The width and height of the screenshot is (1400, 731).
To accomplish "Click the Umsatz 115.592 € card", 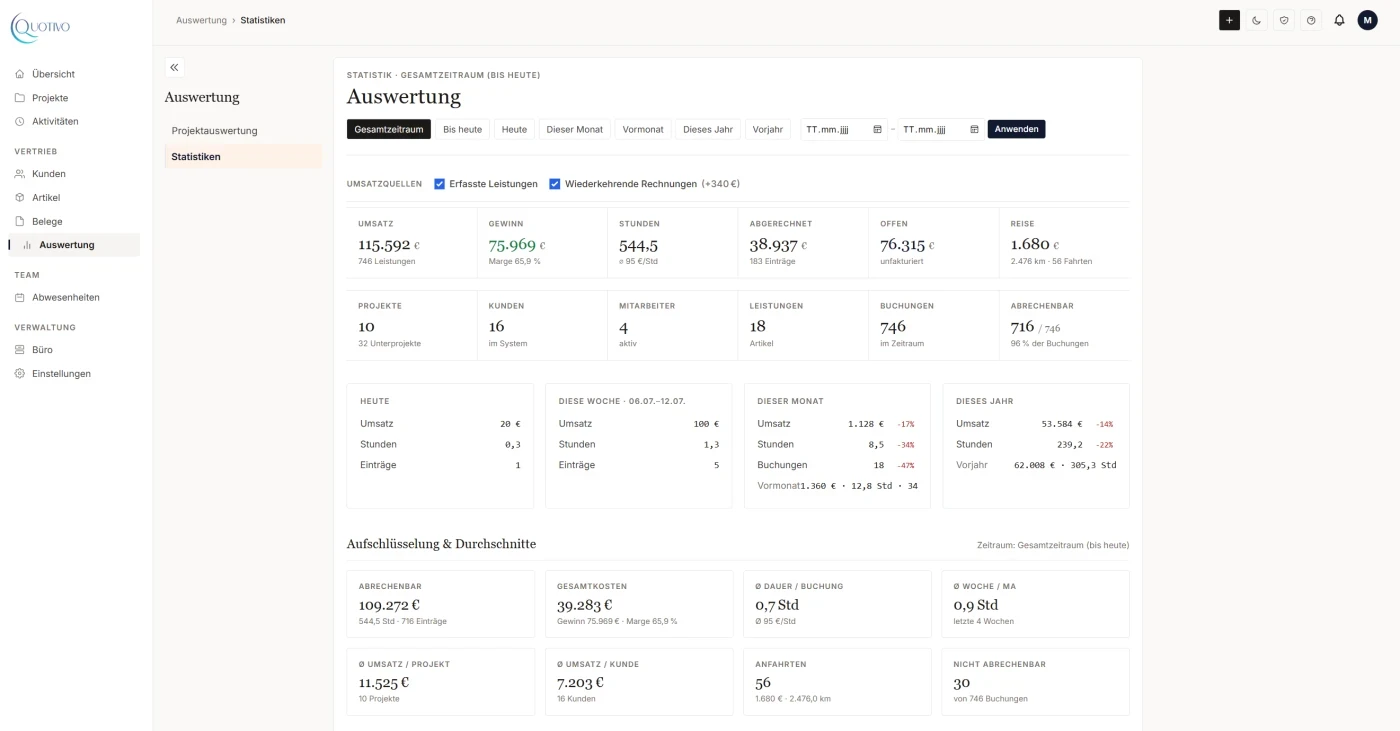I will [412, 243].
